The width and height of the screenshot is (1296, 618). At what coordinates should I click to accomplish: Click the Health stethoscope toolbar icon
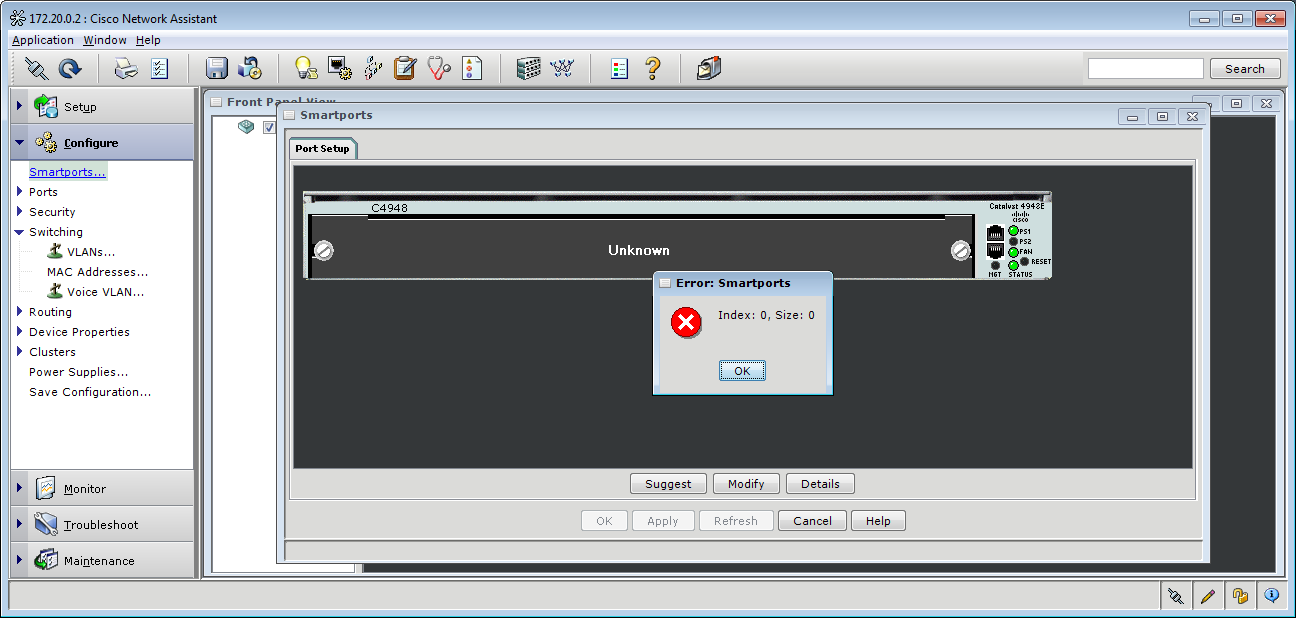[439, 68]
